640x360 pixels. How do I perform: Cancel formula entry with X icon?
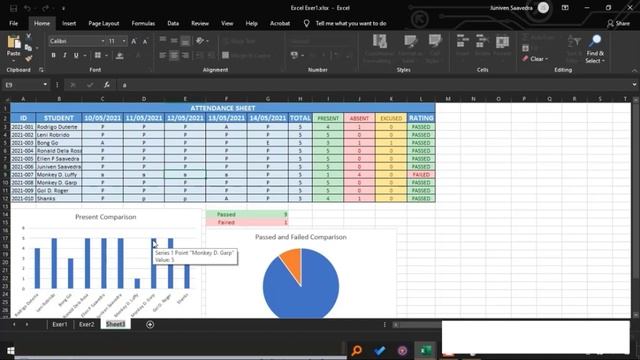pos(73,85)
